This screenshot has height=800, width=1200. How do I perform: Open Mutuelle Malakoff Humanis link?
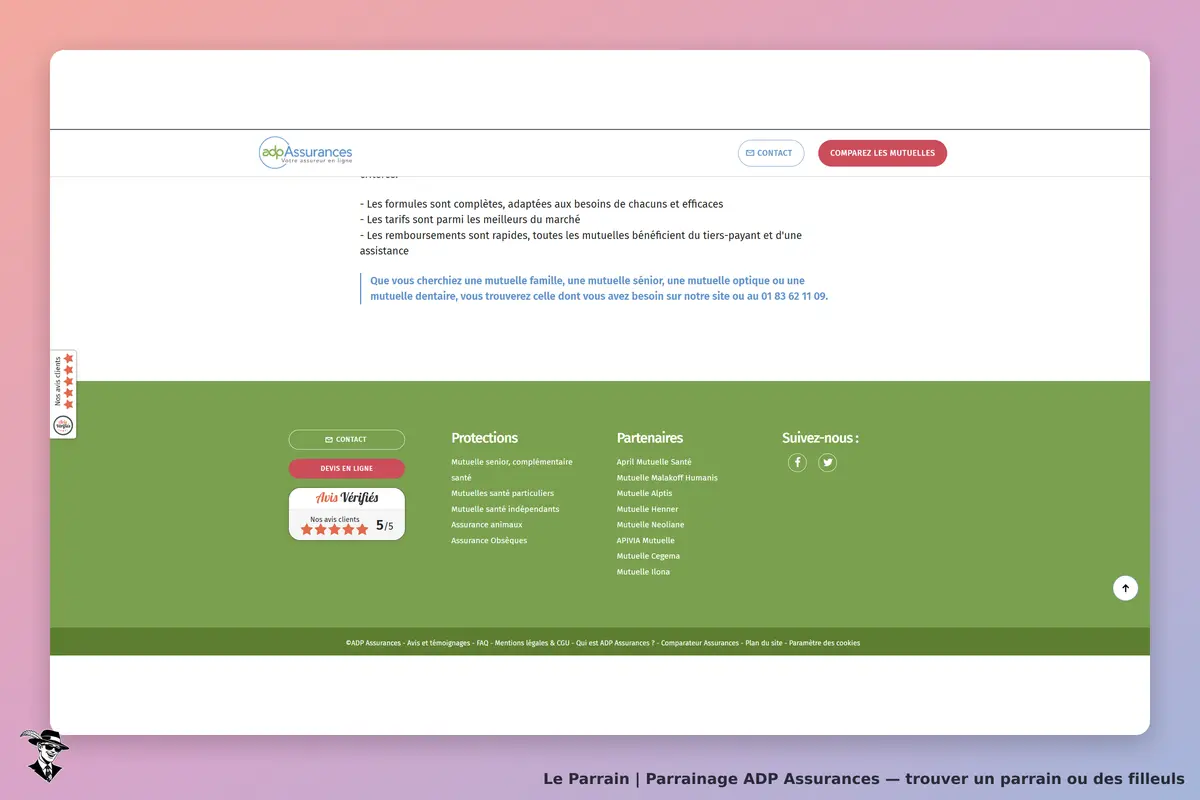667,478
